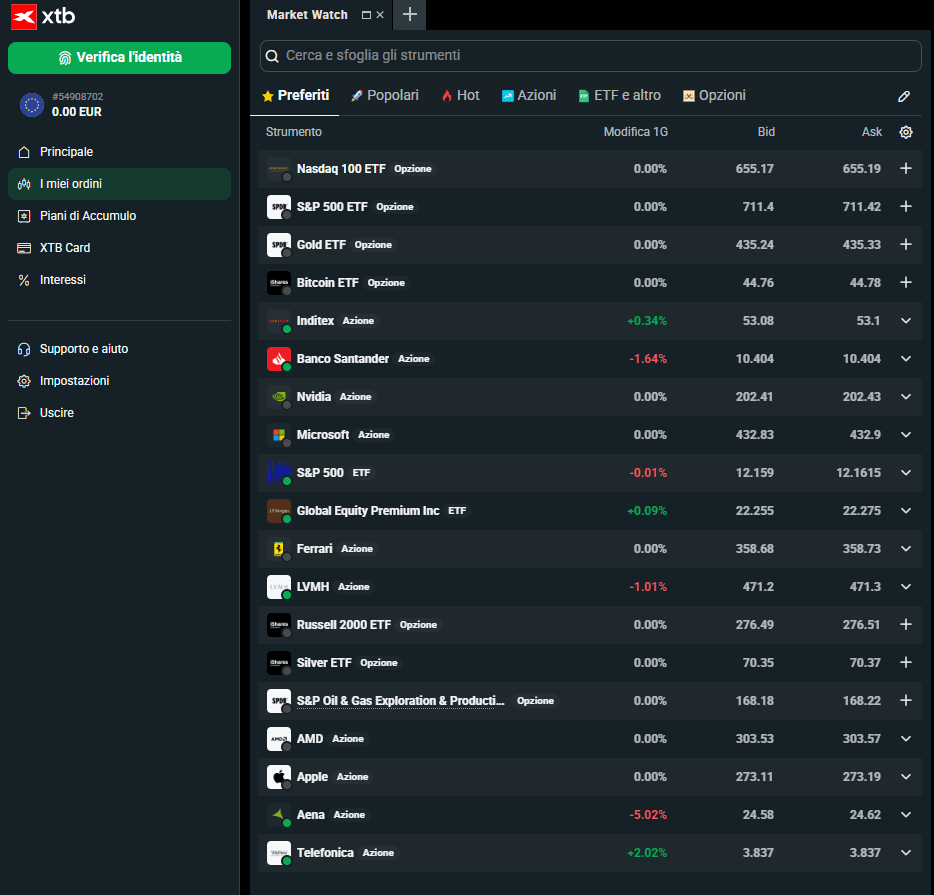
Task: Expand the Microsoft row chevron
Action: (x=905, y=435)
